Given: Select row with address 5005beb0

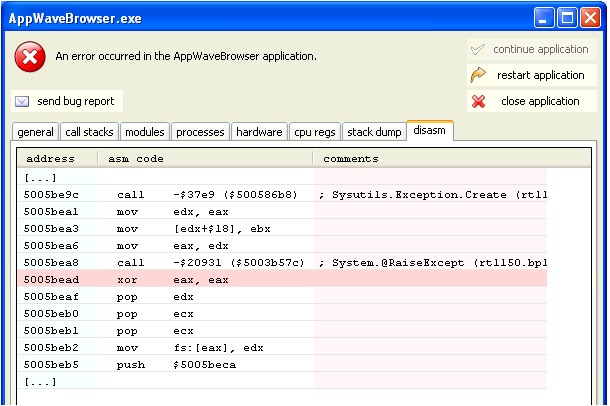Looking at the screenshot, I should click(282, 314).
